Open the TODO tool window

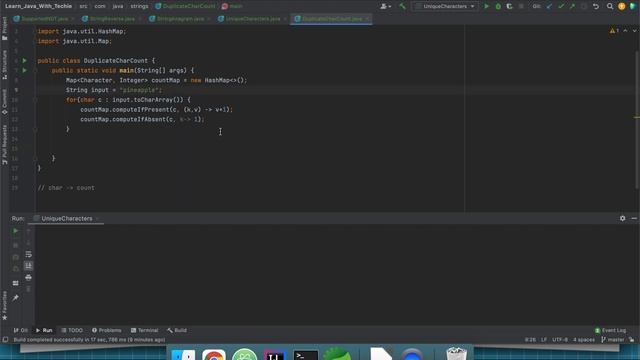(72, 330)
